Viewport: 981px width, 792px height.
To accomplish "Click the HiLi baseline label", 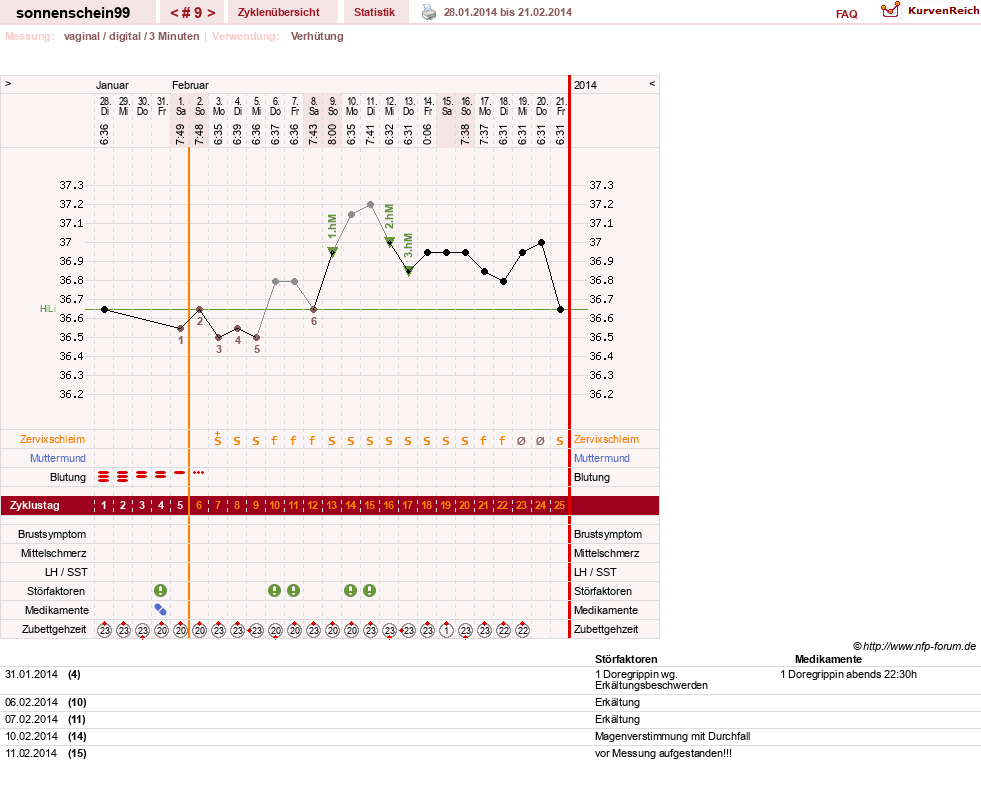I will pos(48,308).
